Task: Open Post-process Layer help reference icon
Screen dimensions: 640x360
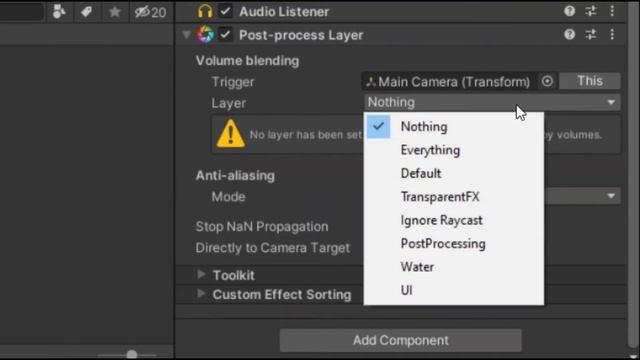Action: pos(569,34)
